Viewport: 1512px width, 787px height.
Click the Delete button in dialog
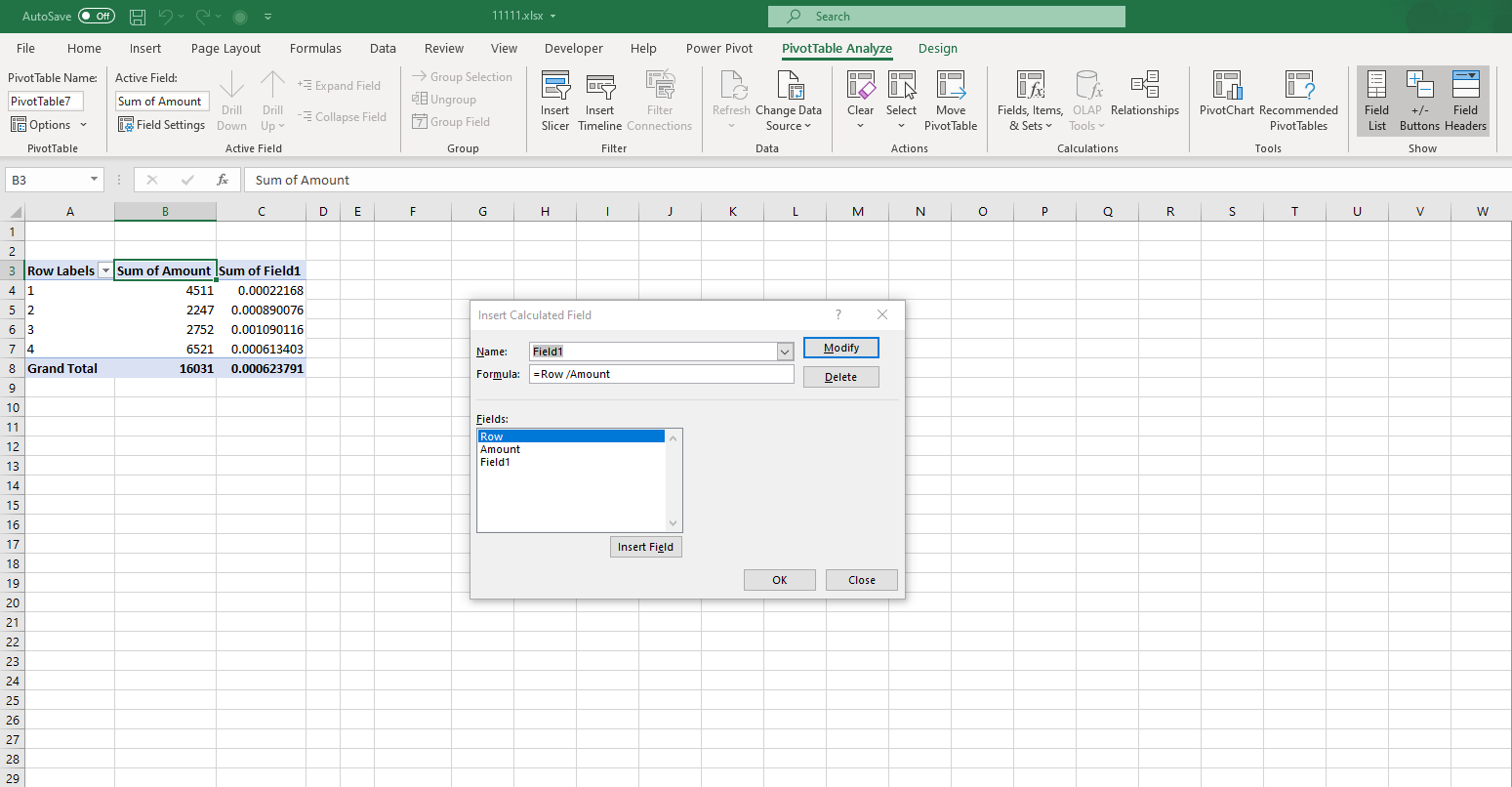coord(841,377)
